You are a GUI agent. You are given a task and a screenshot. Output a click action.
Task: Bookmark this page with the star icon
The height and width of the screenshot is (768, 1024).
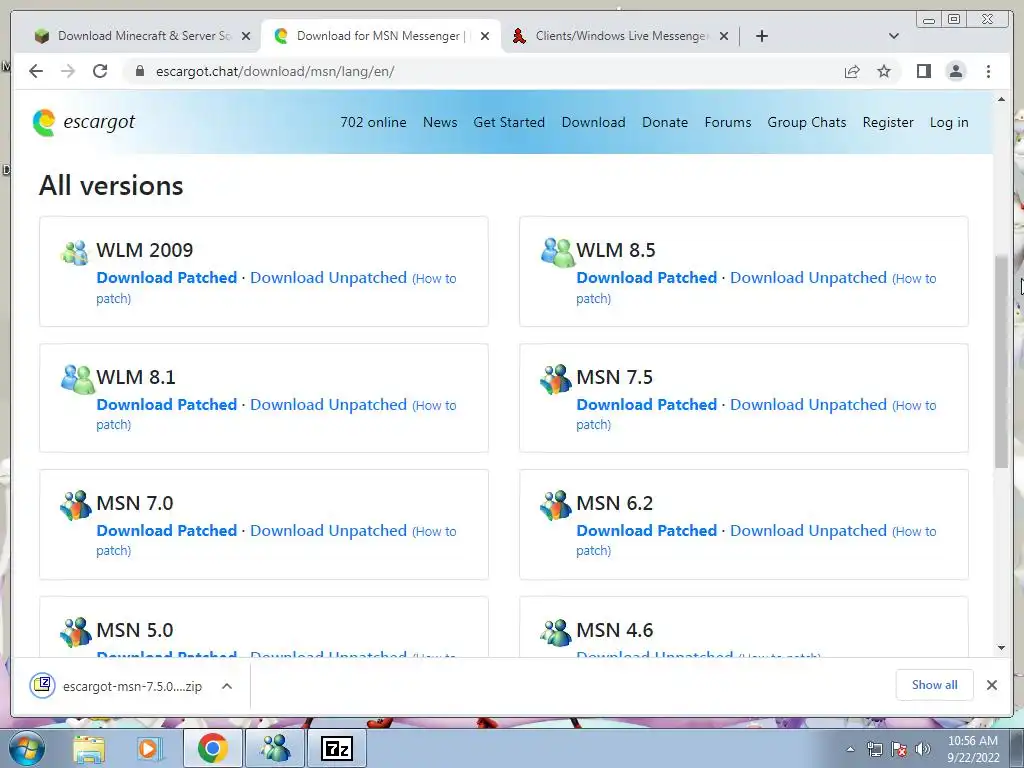click(884, 71)
